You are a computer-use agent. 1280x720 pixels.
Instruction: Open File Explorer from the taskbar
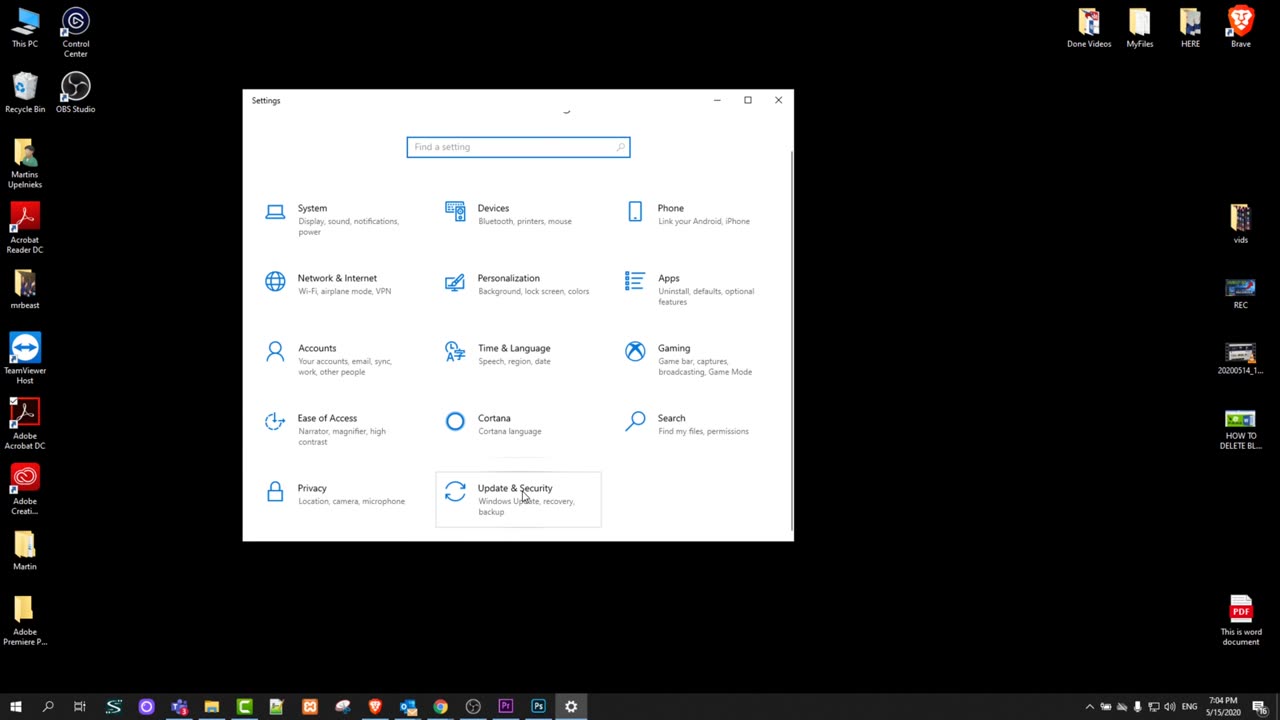pos(212,707)
